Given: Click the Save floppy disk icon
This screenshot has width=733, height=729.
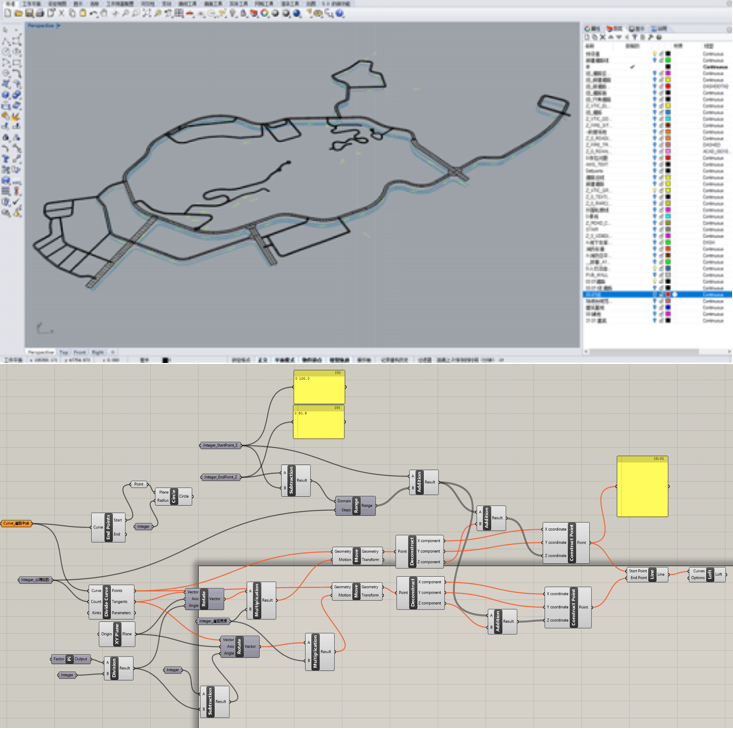Looking at the screenshot, I should pos(29,14).
